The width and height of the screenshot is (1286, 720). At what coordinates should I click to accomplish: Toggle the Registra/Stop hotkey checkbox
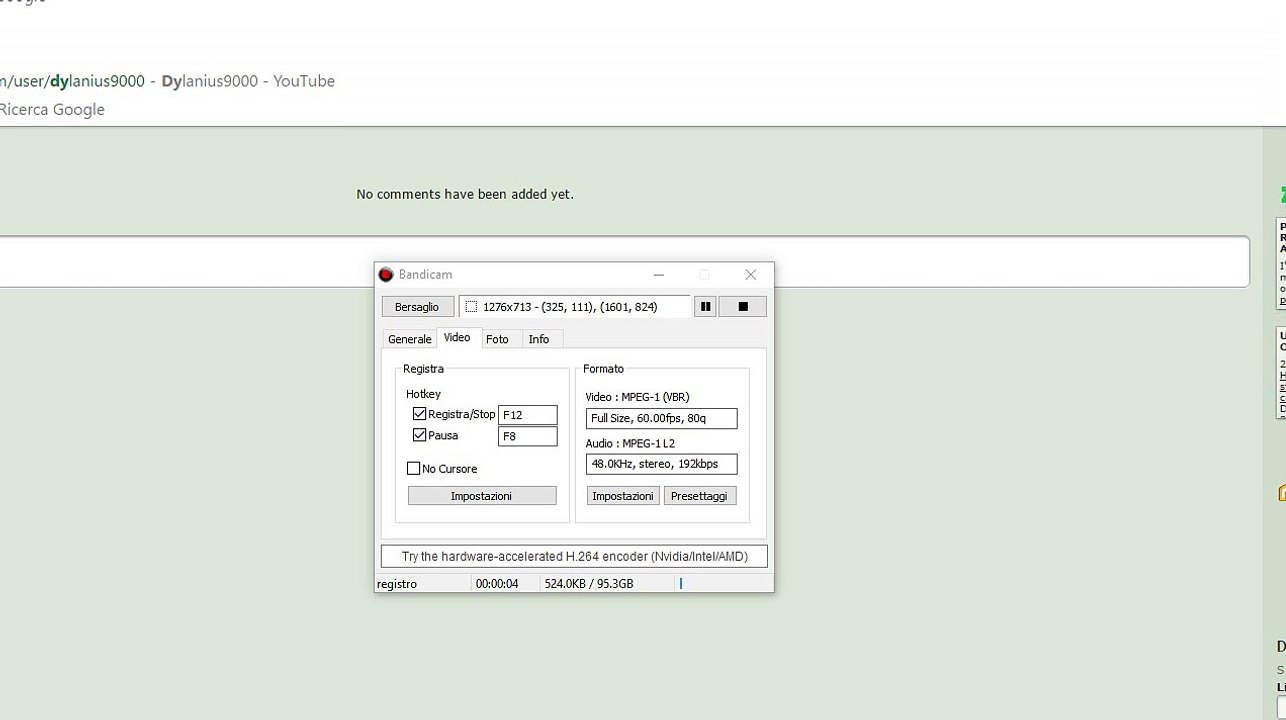[419, 414]
